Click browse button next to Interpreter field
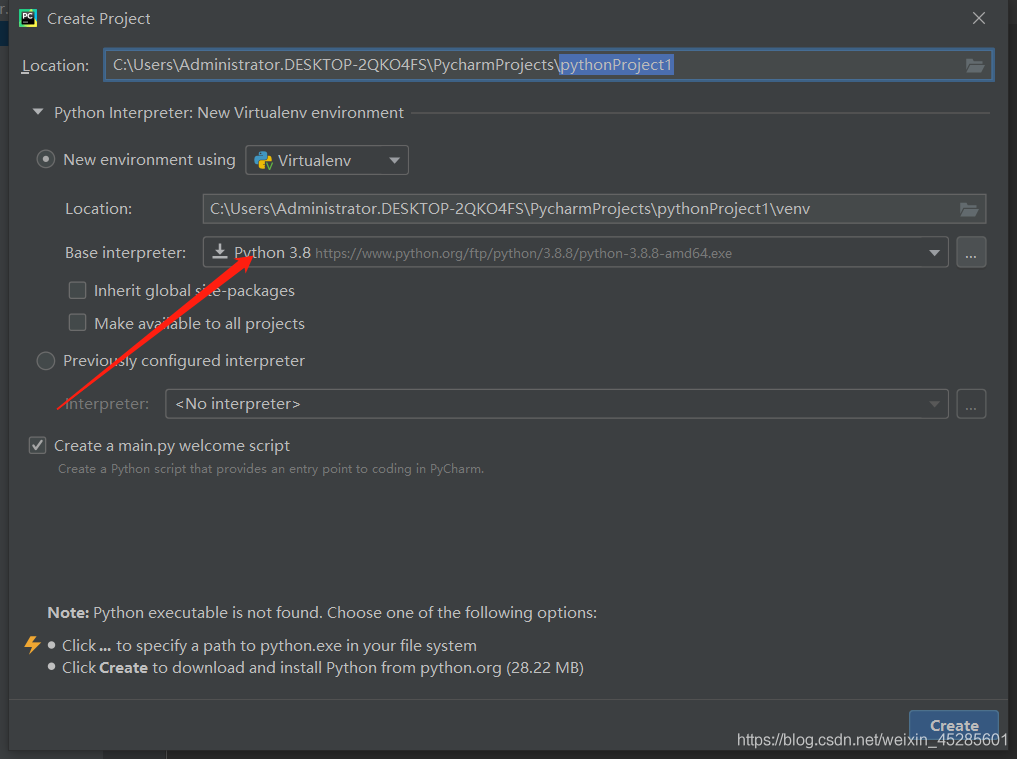The width and height of the screenshot is (1017, 759). click(x=970, y=404)
